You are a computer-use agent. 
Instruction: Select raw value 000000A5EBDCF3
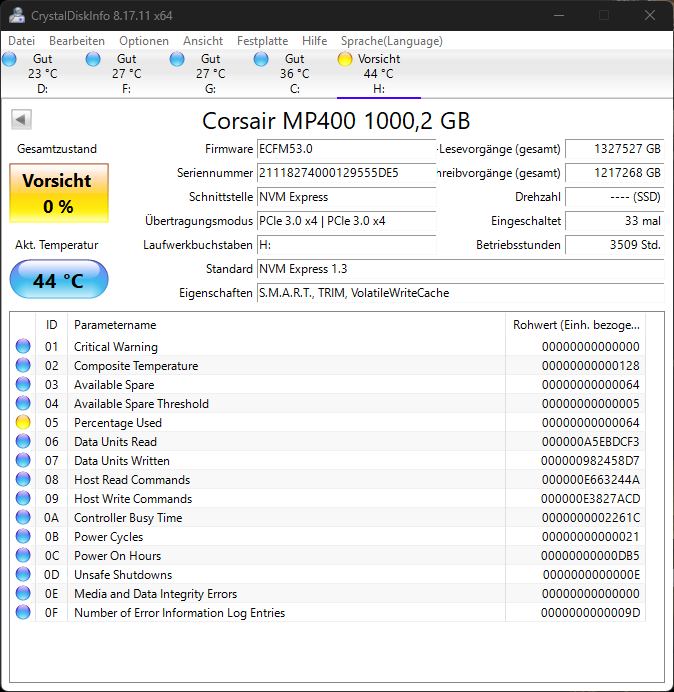point(590,442)
